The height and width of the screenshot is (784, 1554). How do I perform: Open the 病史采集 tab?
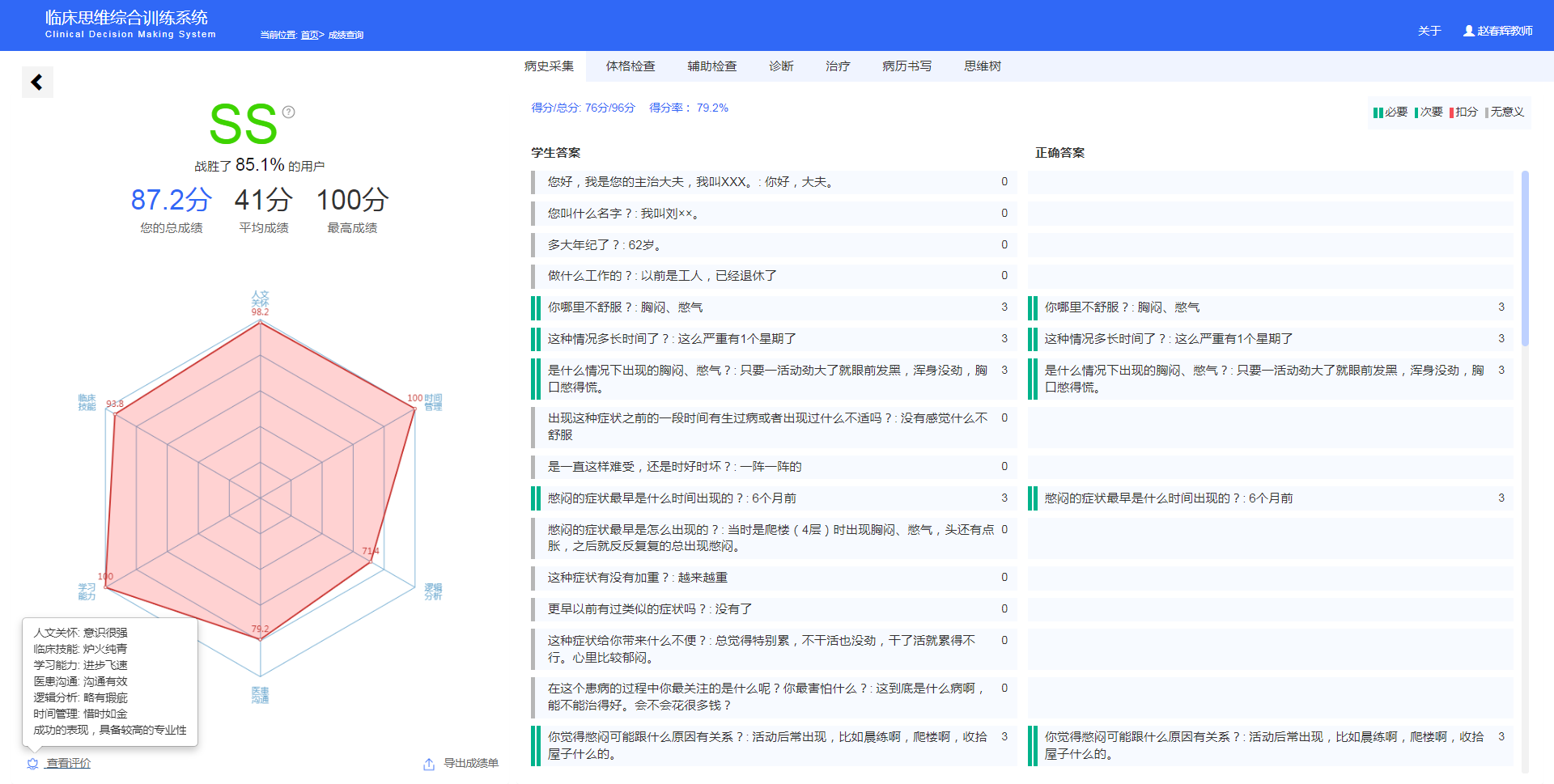[549, 66]
